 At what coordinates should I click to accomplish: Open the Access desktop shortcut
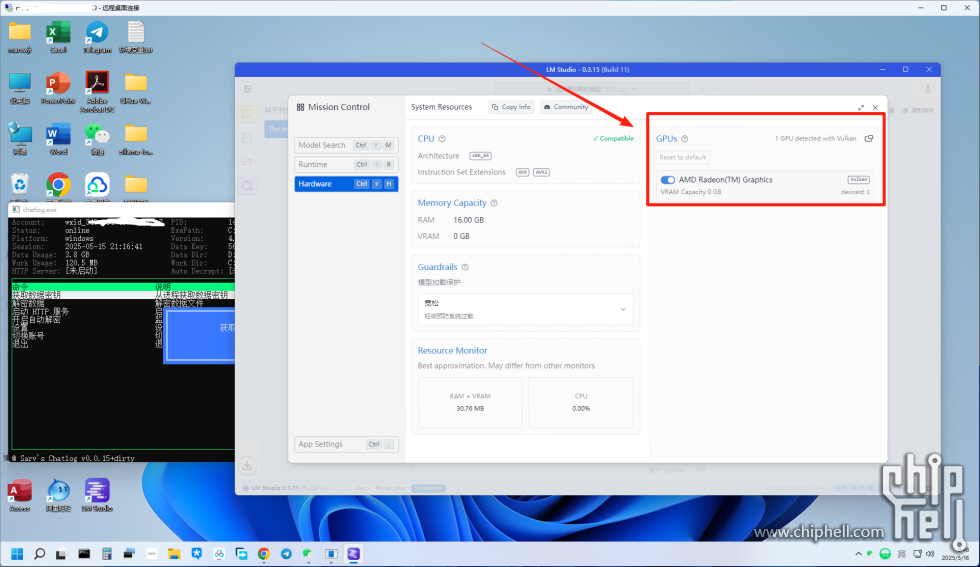point(19,496)
